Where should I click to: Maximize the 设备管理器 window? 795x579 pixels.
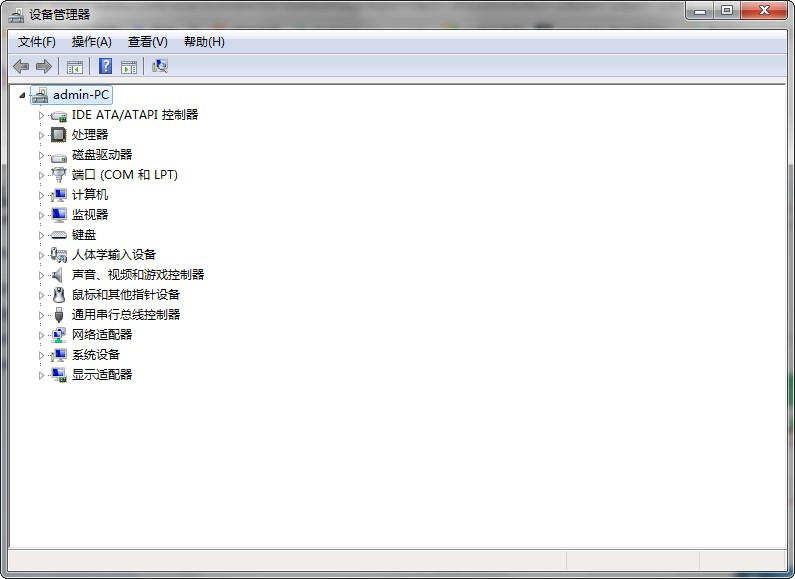click(727, 11)
